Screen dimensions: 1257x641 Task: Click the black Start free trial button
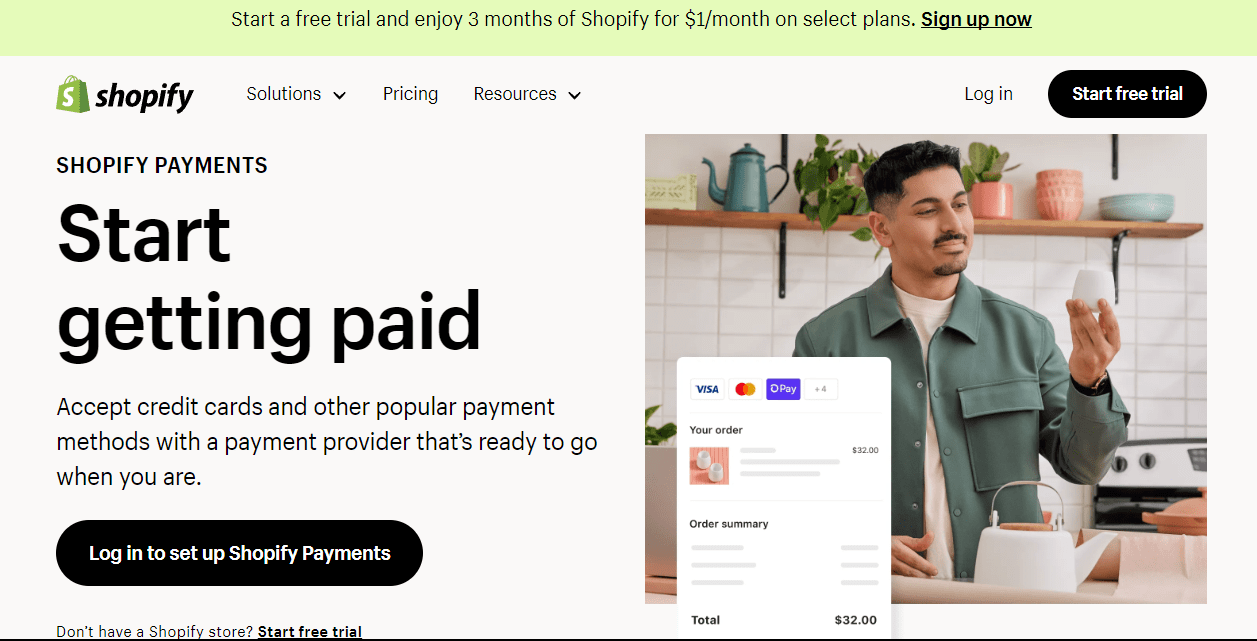(1127, 94)
